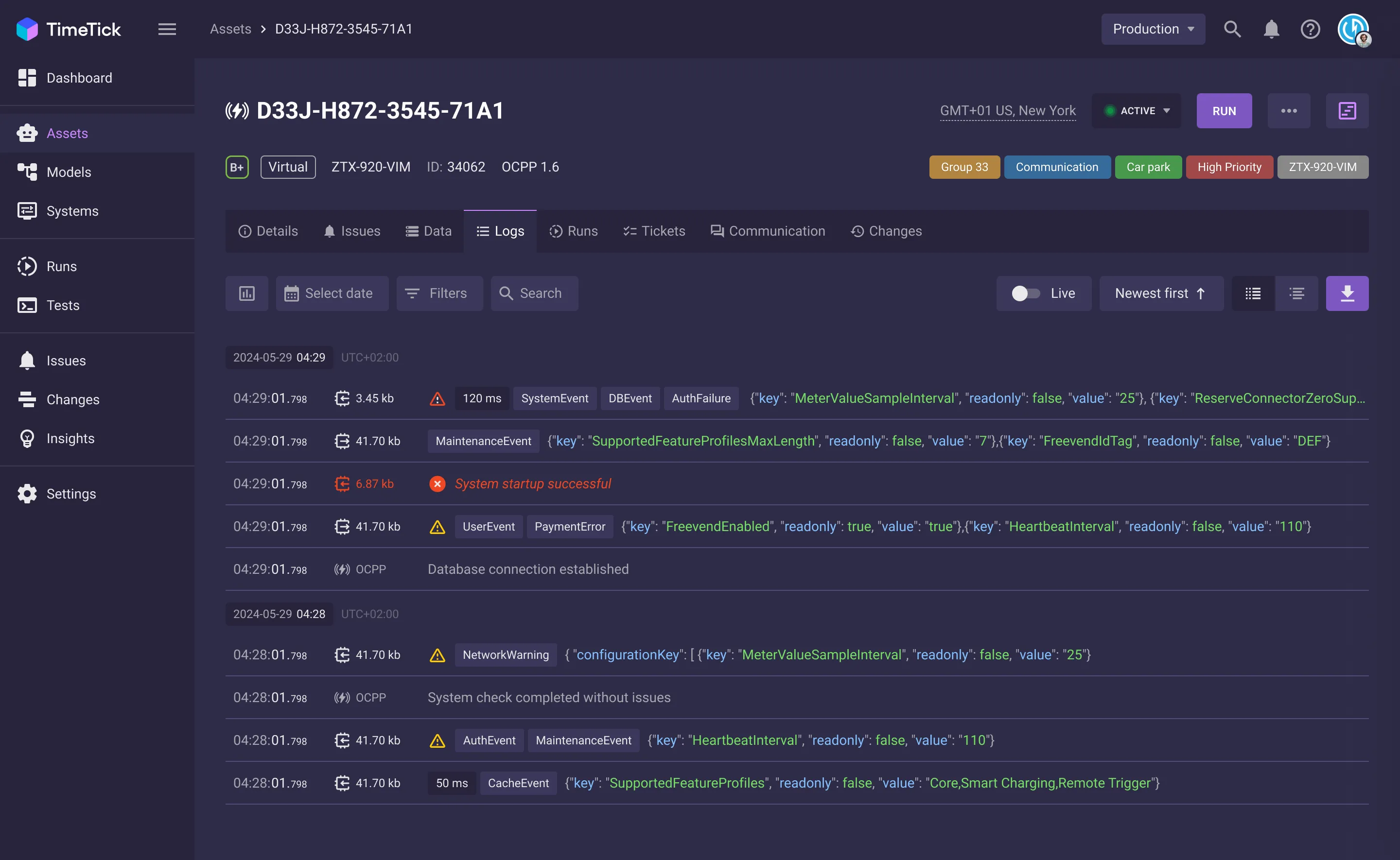Click the Assets breadcrumb link
Screen dimensions: 1400x860
point(230,29)
